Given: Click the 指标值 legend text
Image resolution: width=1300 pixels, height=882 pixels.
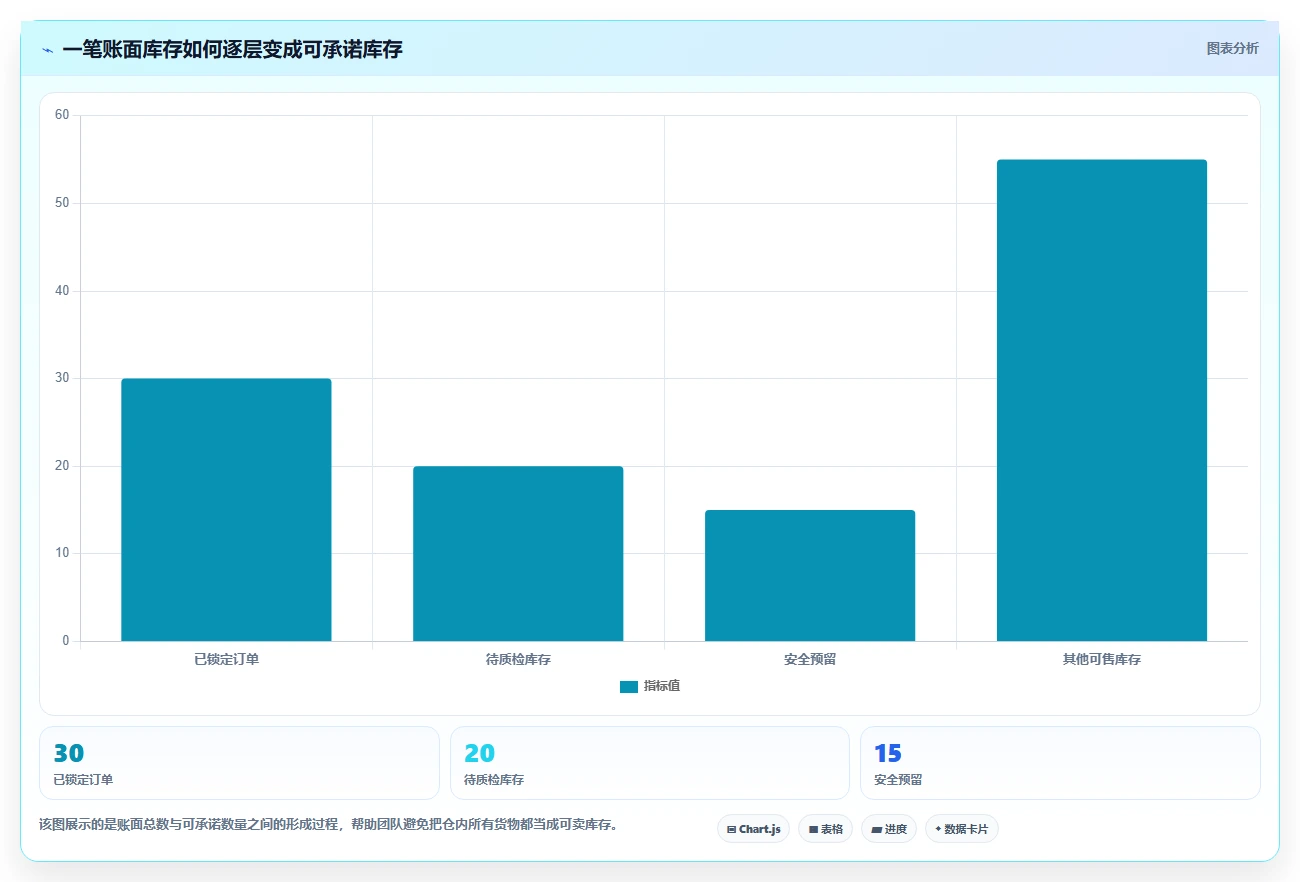Looking at the screenshot, I should point(662,686).
